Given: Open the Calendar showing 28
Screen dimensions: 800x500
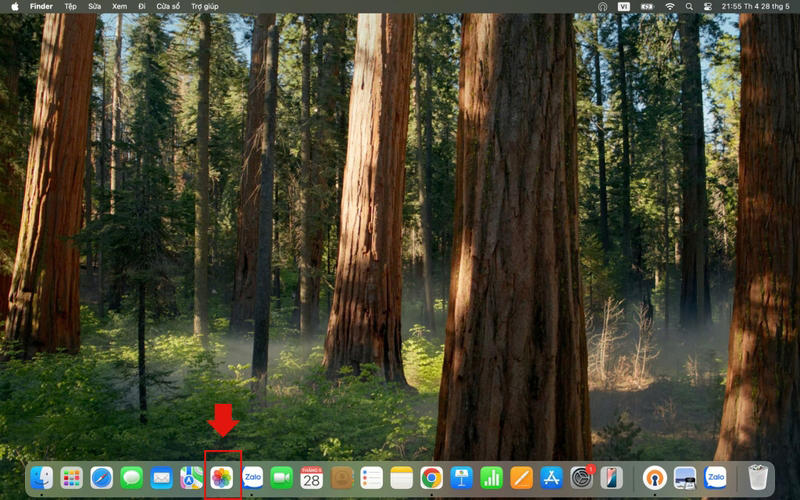Looking at the screenshot, I should pos(312,478).
